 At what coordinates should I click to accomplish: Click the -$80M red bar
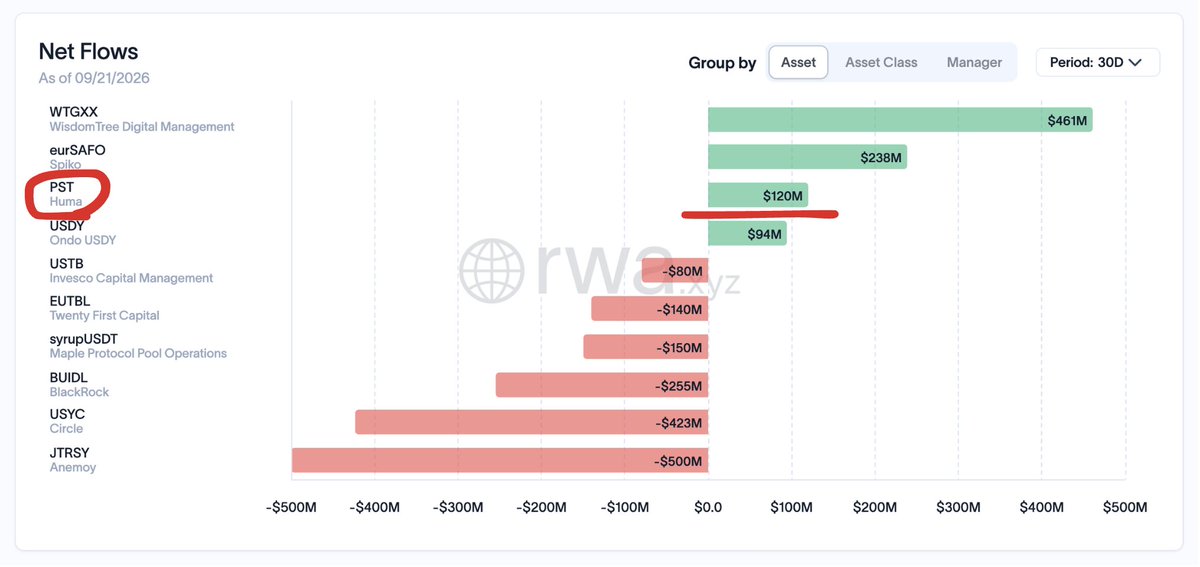click(675, 271)
